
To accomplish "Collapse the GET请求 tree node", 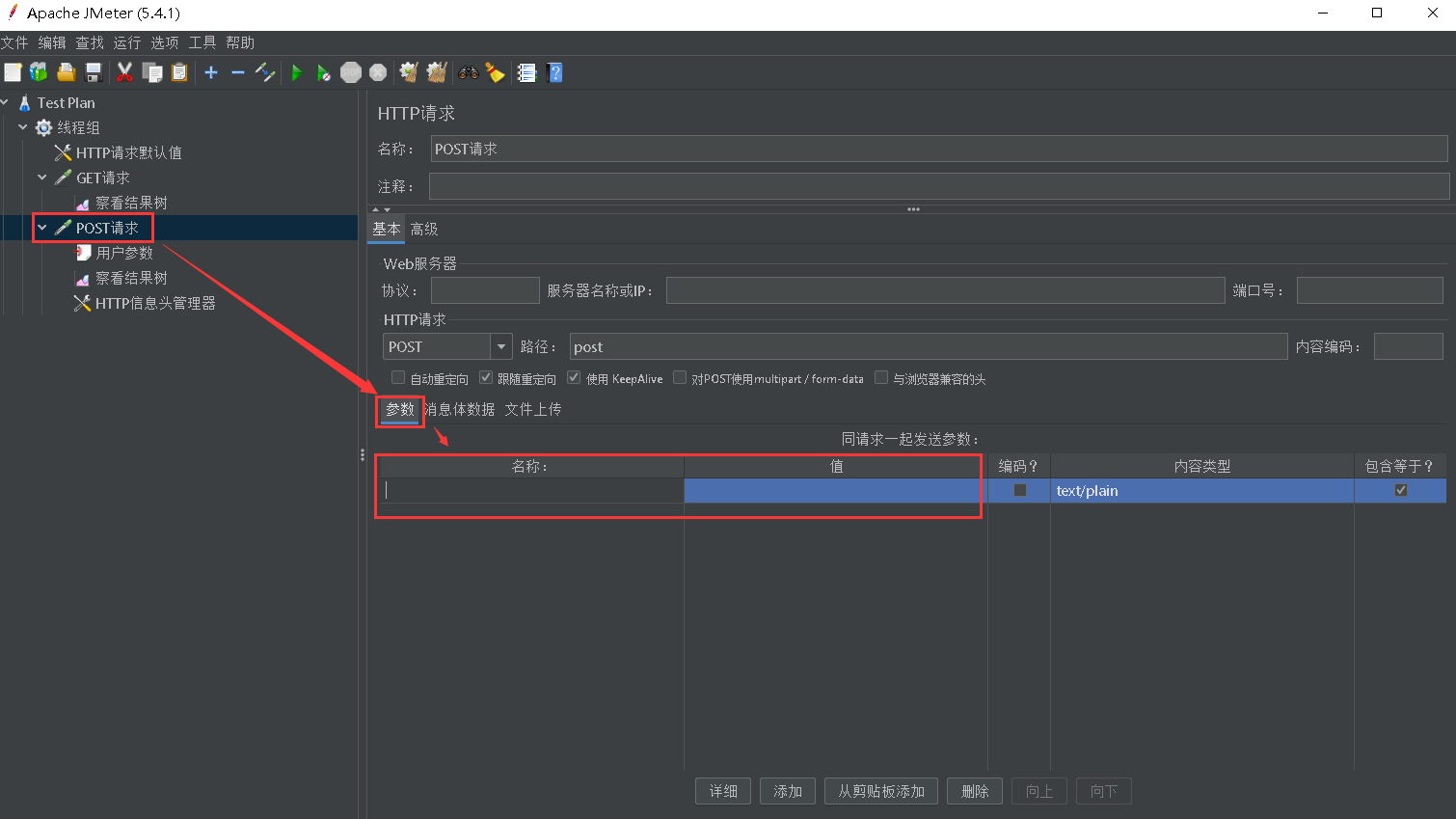I will pos(42,177).
